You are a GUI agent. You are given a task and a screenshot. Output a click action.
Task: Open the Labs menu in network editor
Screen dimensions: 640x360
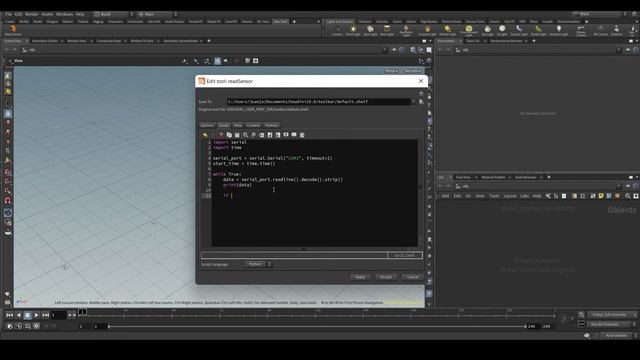point(524,196)
